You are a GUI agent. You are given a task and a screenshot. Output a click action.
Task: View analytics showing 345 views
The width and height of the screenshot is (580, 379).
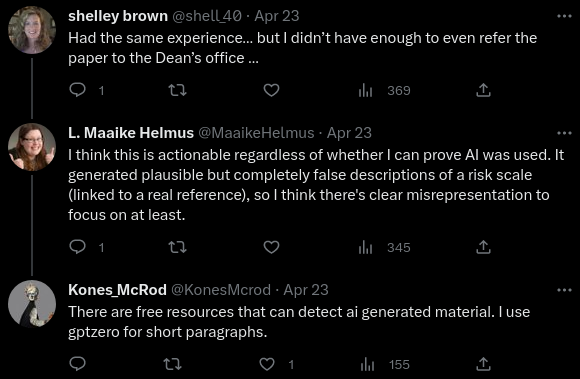[384, 247]
